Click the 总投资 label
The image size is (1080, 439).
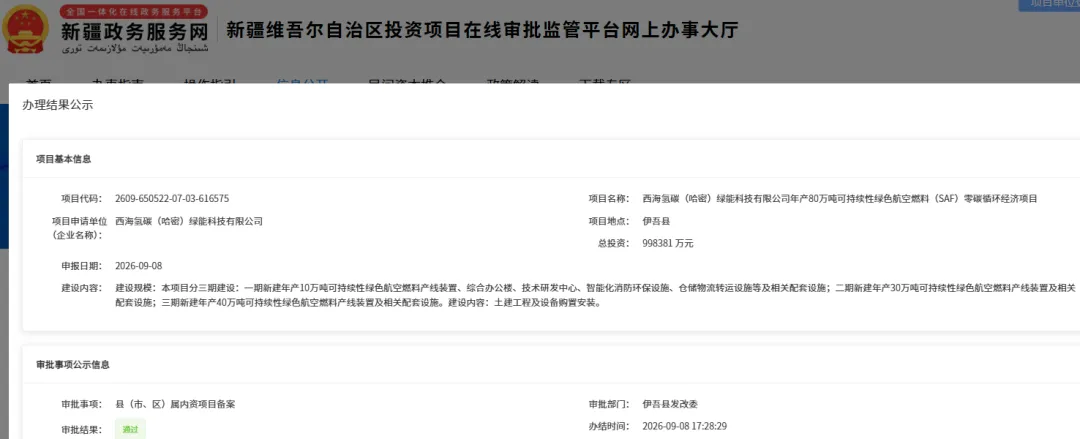click(x=614, y=243)
